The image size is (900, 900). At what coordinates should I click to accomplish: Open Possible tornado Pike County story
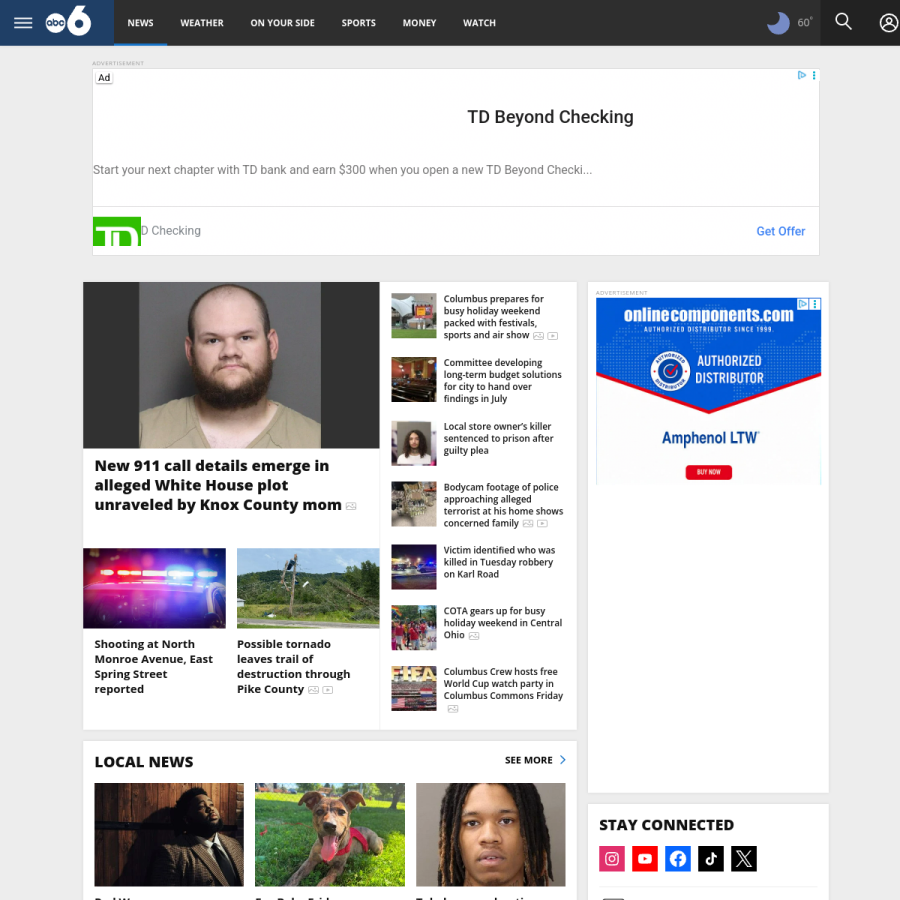293,667
